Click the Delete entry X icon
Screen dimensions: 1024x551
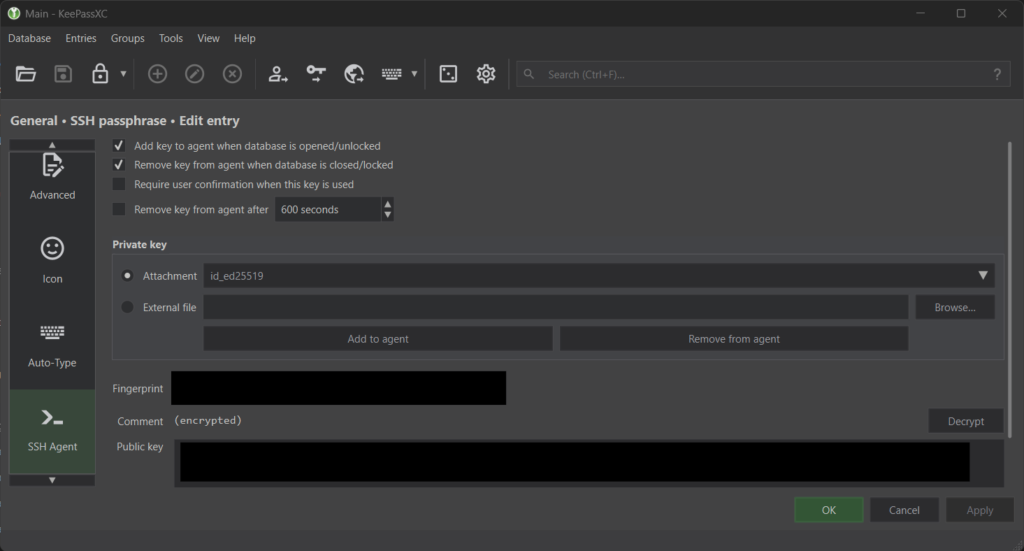(232, 74)
